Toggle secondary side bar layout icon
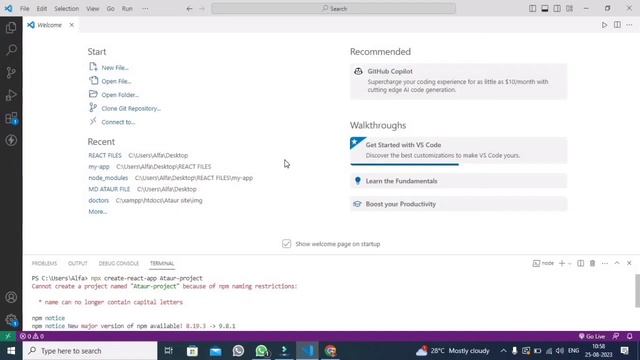 pos(557,9)
